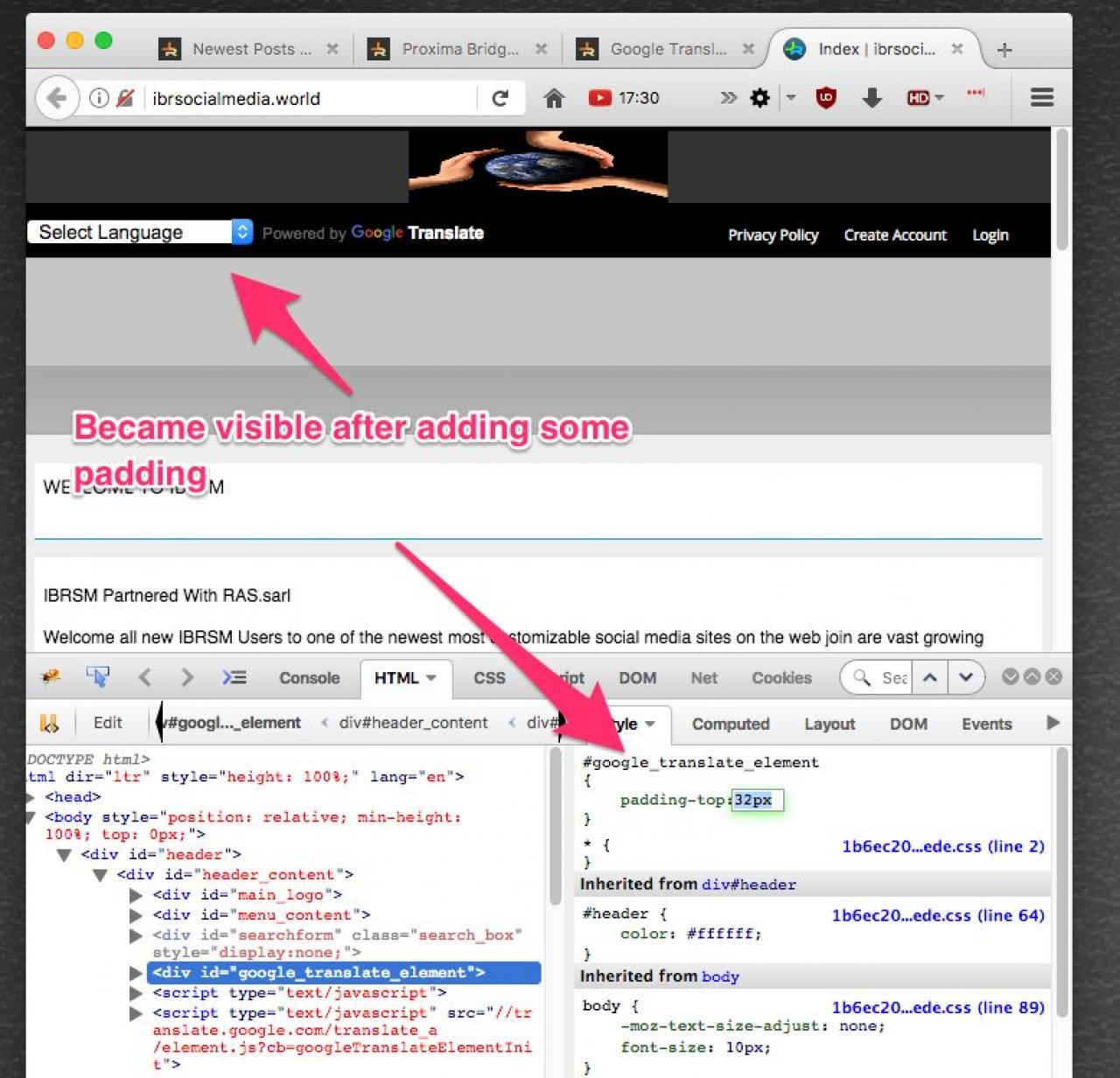
Task: Click the Privacy Policy link
Action: click(773, 235)
